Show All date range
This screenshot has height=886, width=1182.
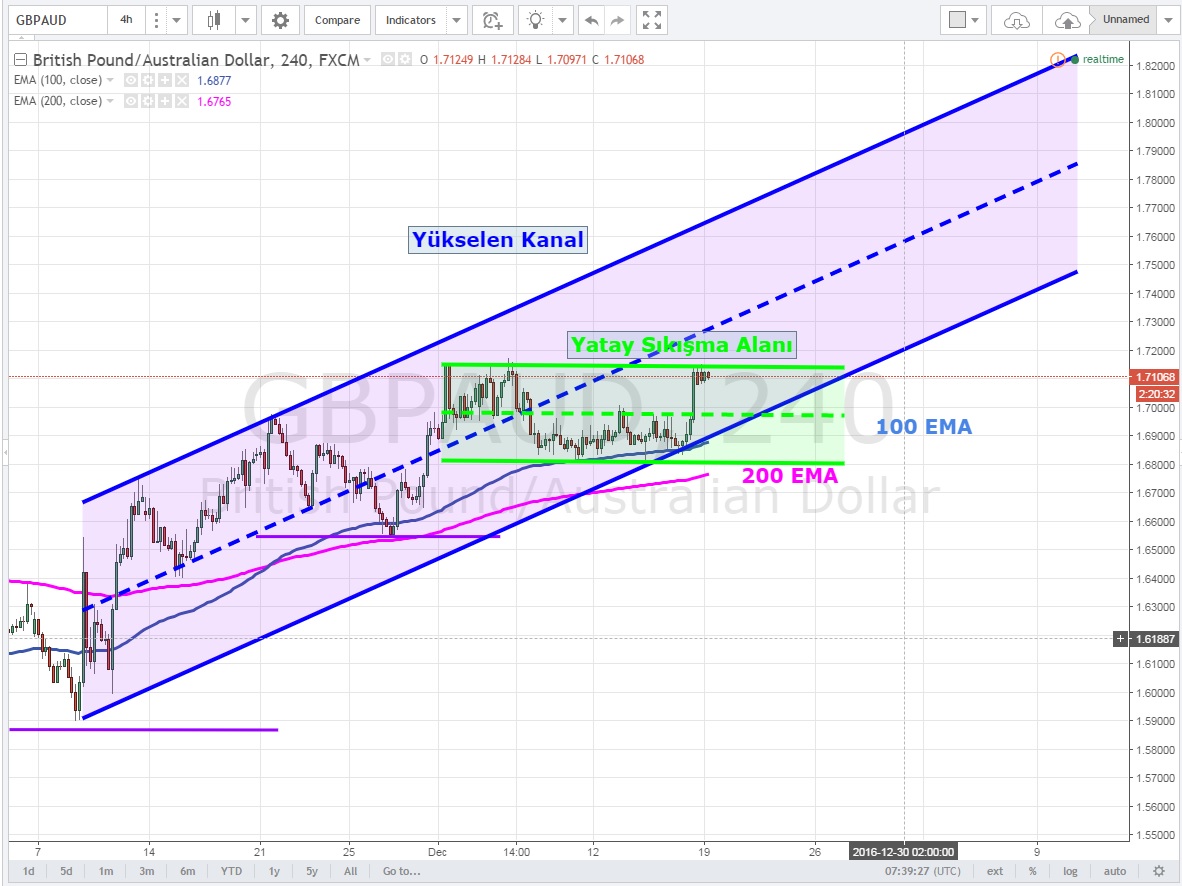point(351,871)
